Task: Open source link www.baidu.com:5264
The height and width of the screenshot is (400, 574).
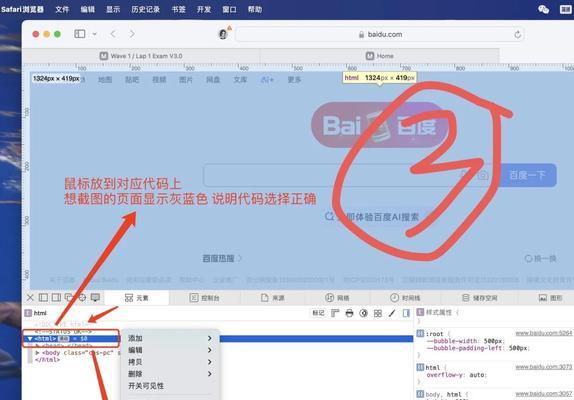Action: coord(544,333)
